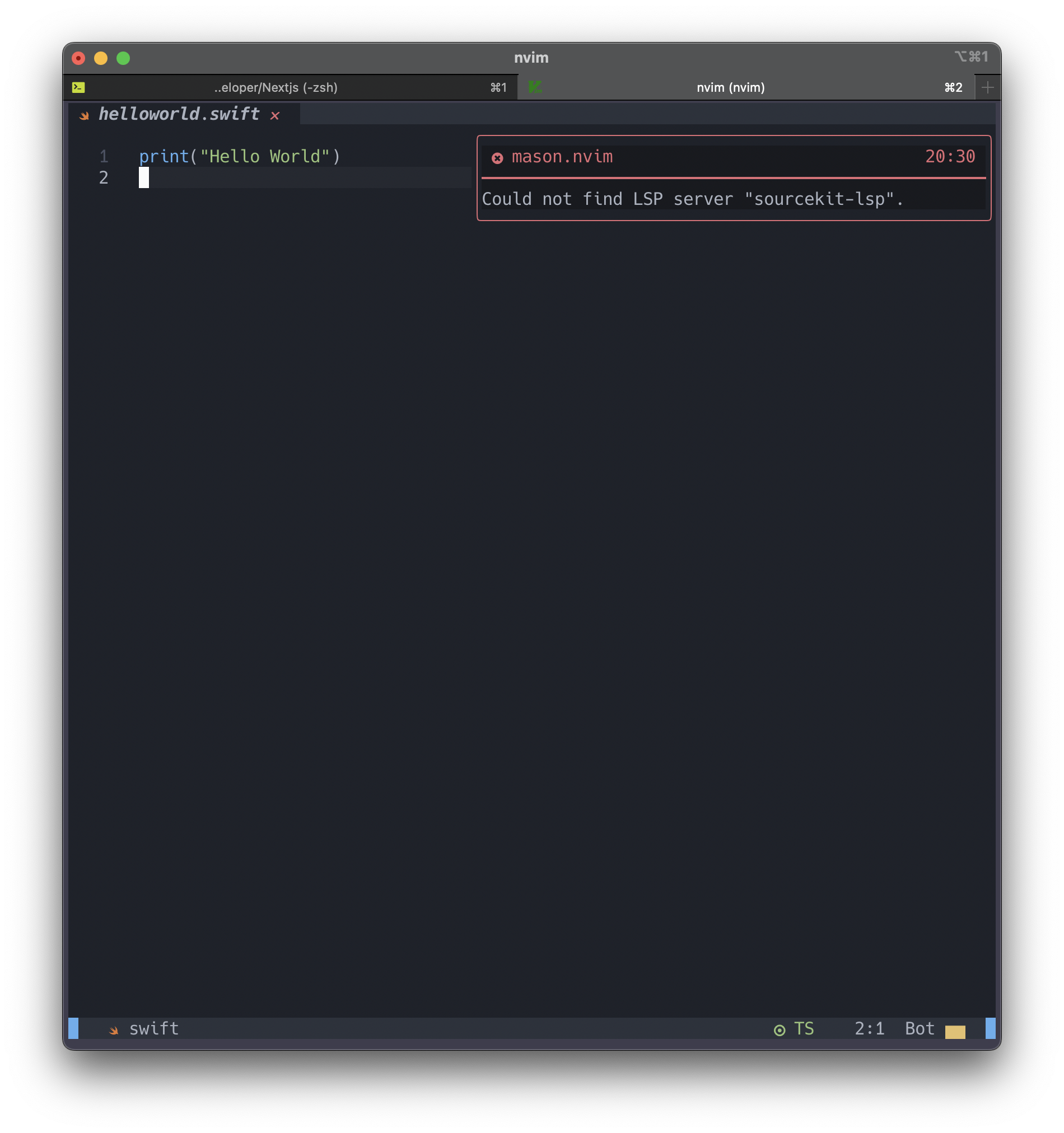1064x1133 pixels.
Task: Click the ⌥⌘1 window shortcut indicator
Action: click(971, 57)
